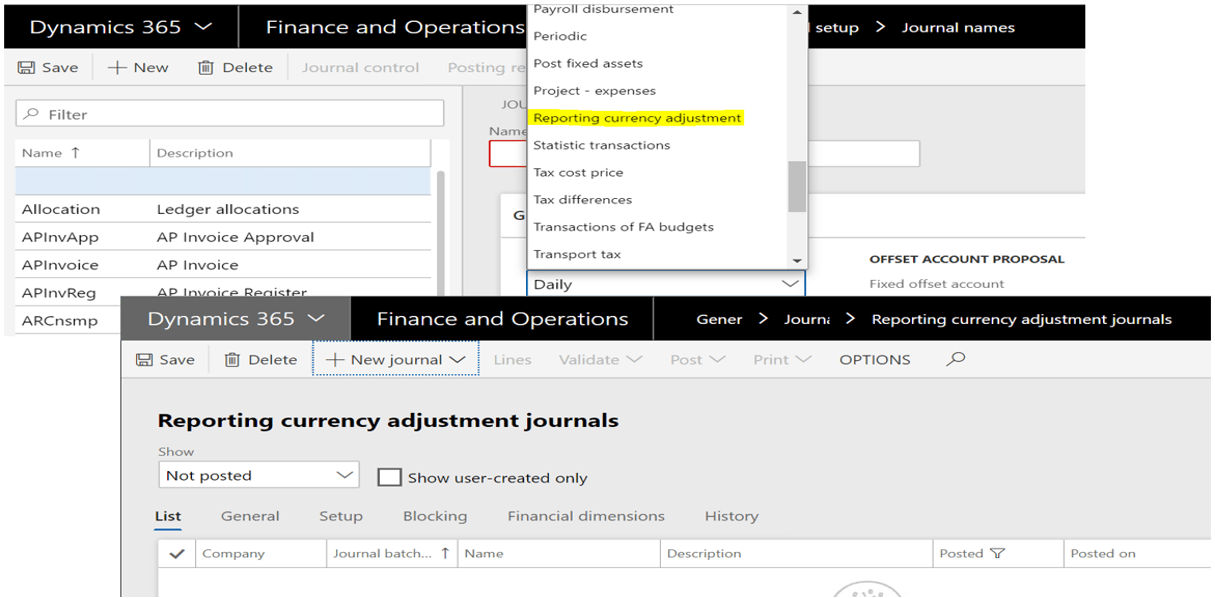1215x598 pixels.
Task: Enable Show user-created only checkbox
Action: [389, 478]
